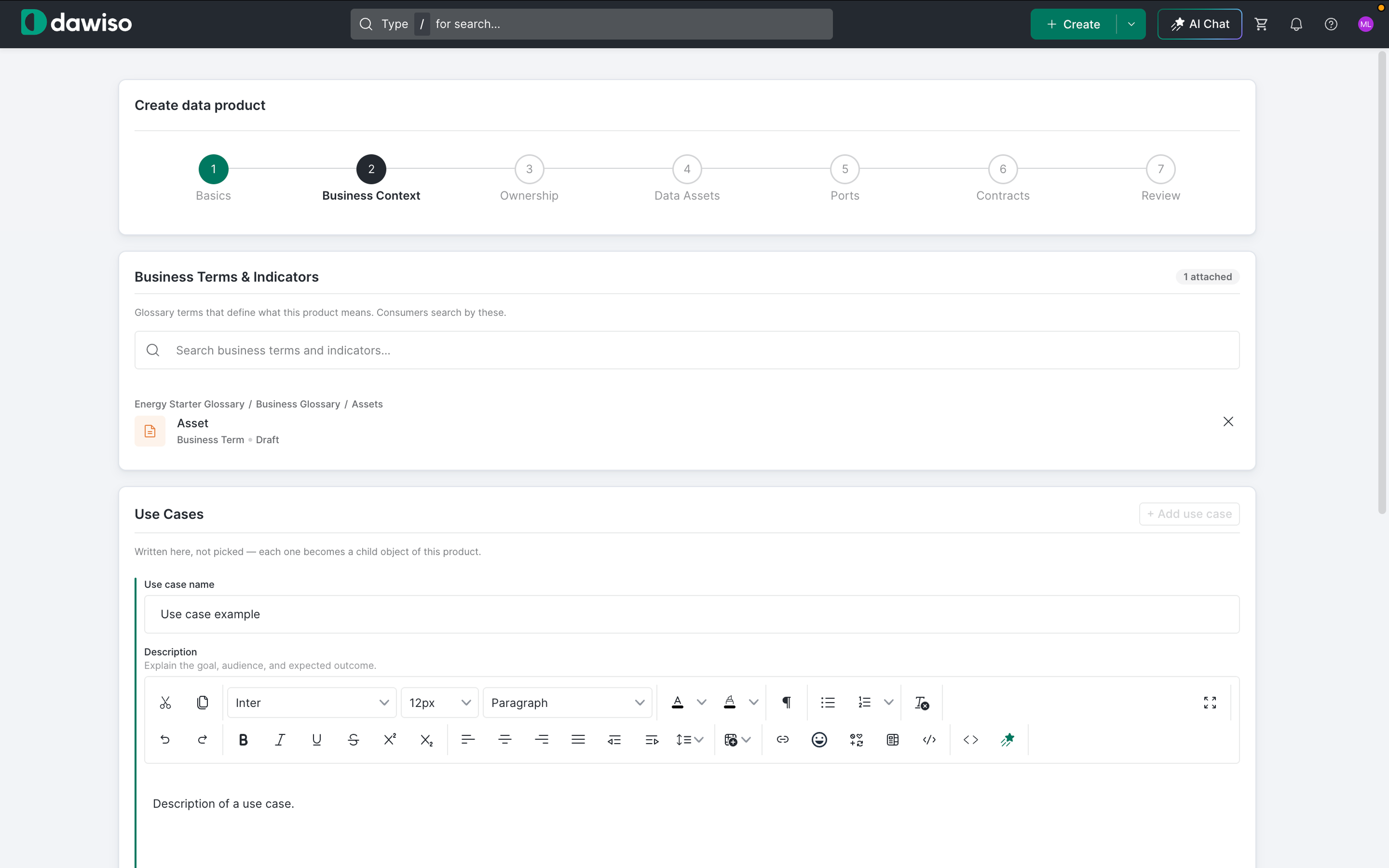Click the green AI assistant icon in editor
Screen dimensions: 1389x868
tap(1008, 739)
